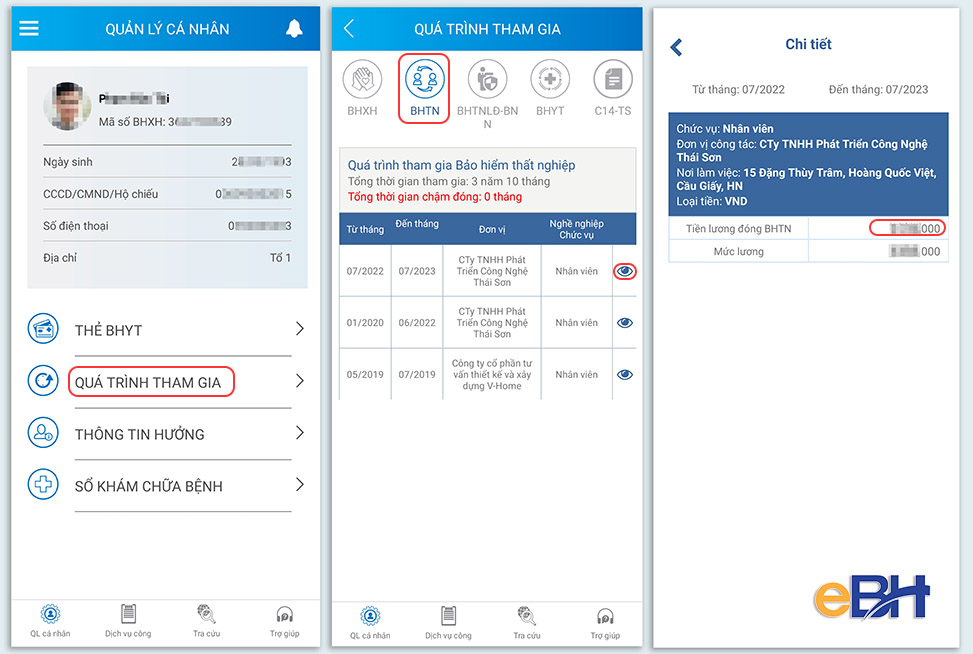Viewport: 973px width, 654px height.
Task: Tap the notification bell icon
Action: (x=294, y=29)
